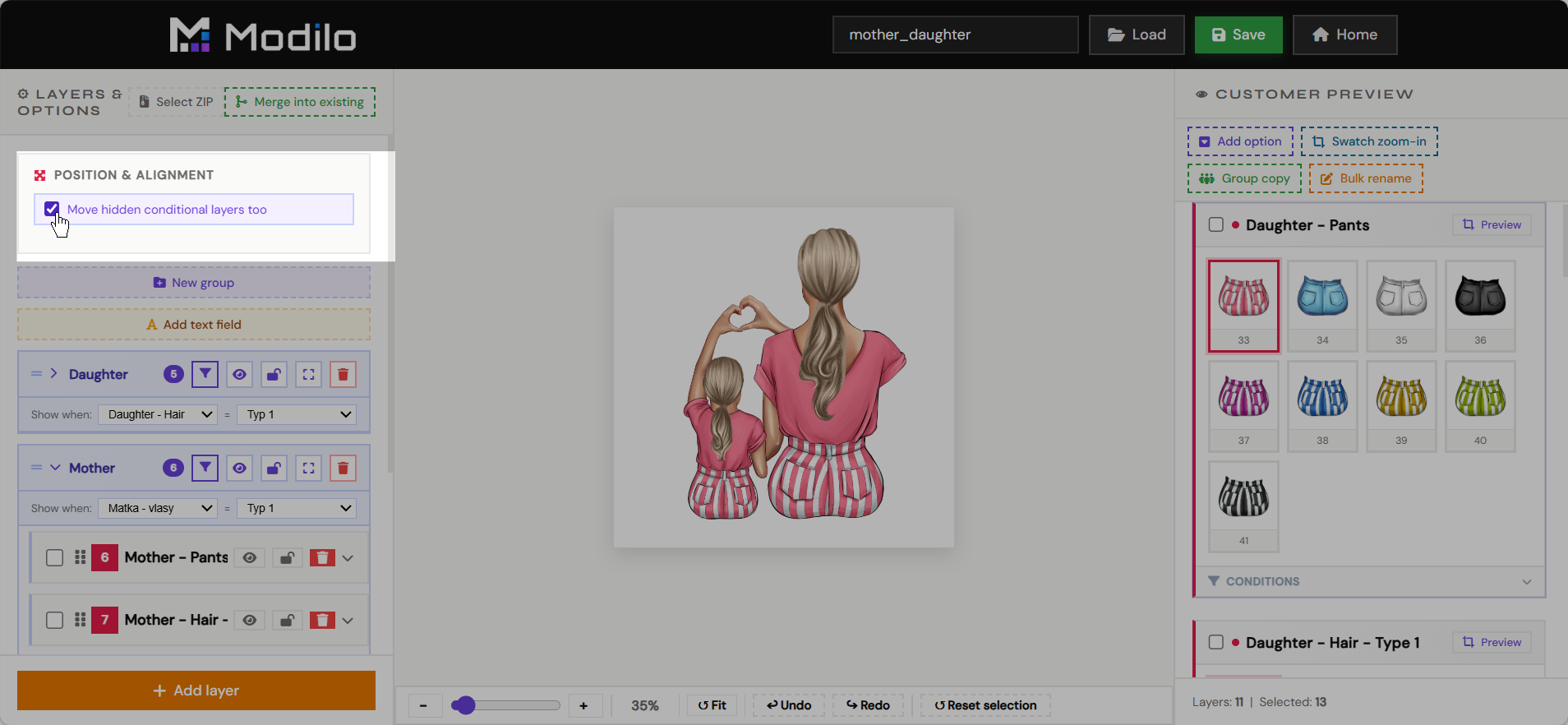The height and width of the screenshot is (725, 1568).
Task: Click drag handle icon of Mother group
Action: [36, 468]
